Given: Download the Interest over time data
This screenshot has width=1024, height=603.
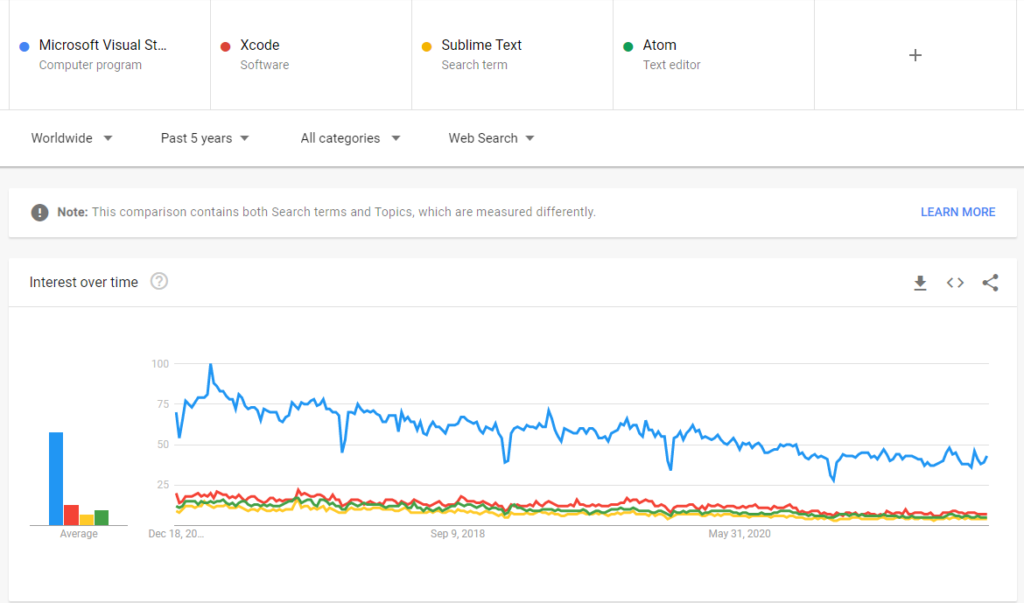Looking at the screenshot, I should tap(920, 283).
